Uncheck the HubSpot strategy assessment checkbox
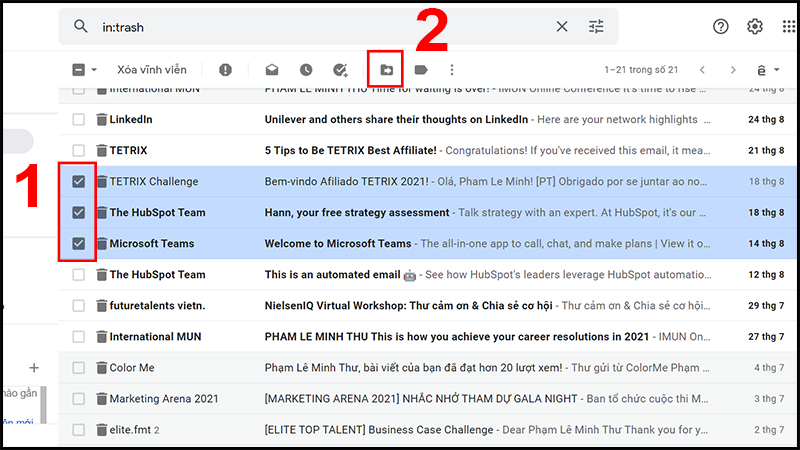Image resolution: width=800 pixels, height=450 pixels. [79, 213]
